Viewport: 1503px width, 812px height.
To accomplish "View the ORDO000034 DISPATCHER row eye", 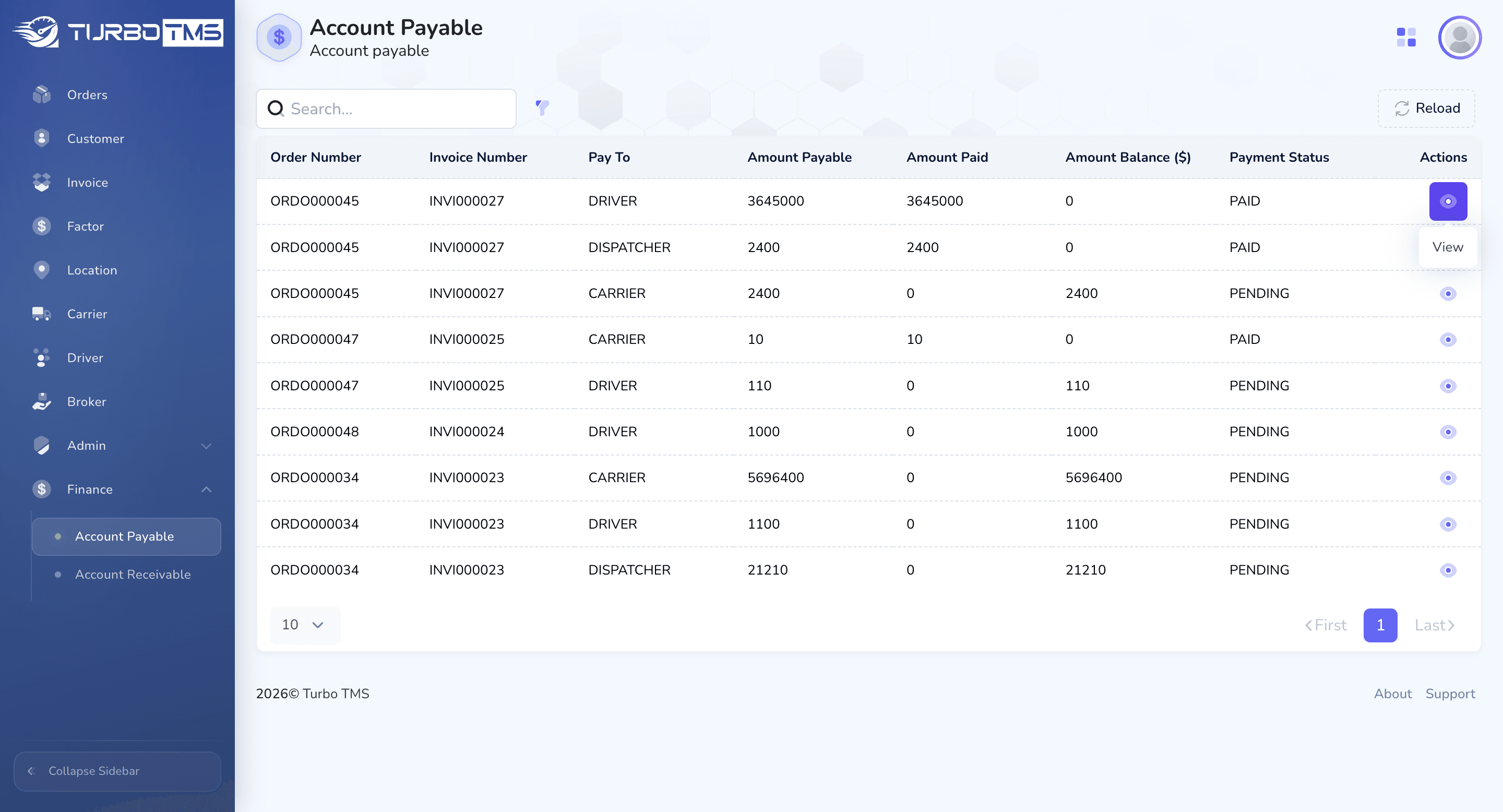I will [1448, 570].
